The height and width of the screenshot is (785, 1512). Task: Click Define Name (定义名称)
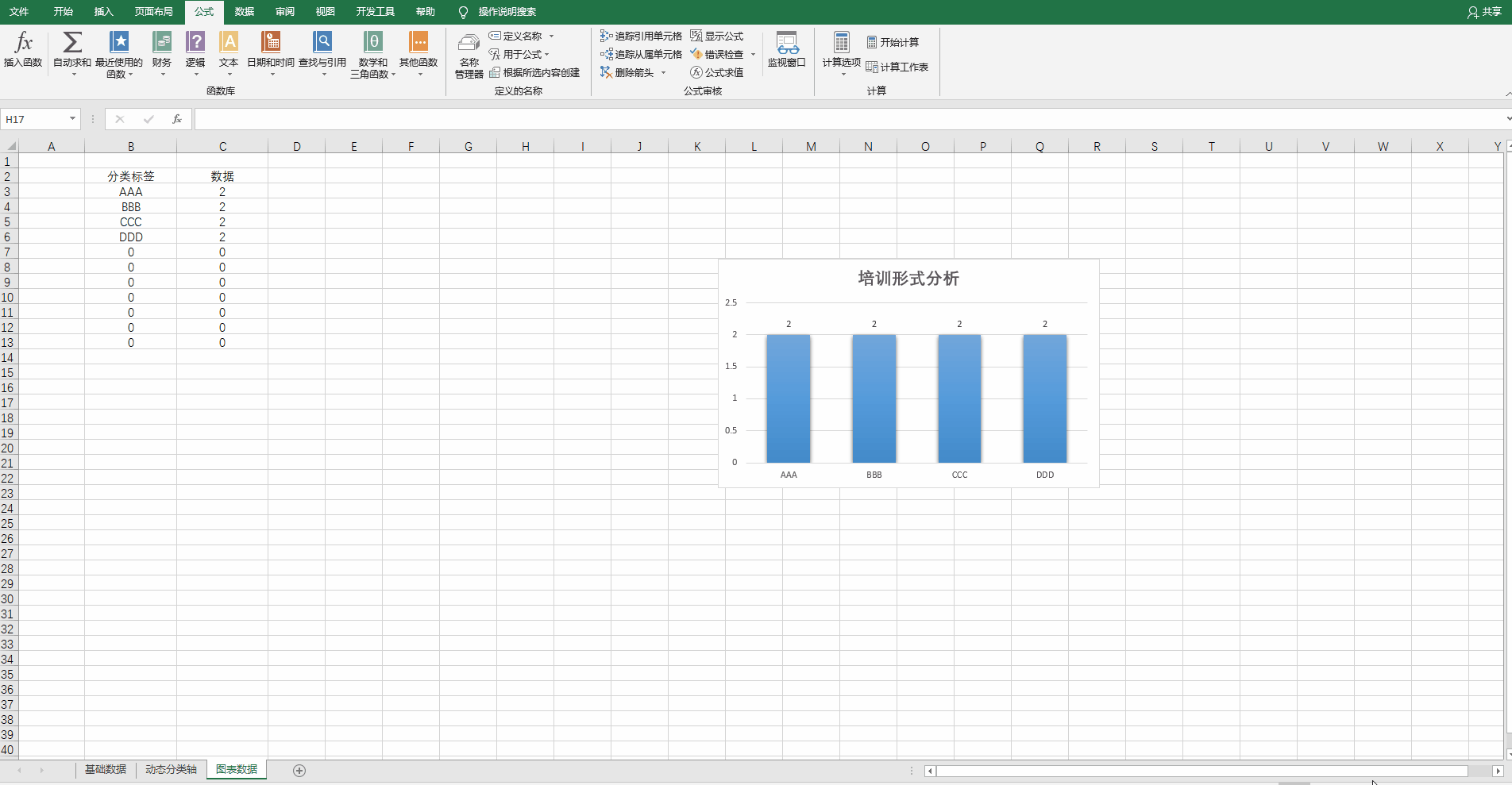pos(516,36)
